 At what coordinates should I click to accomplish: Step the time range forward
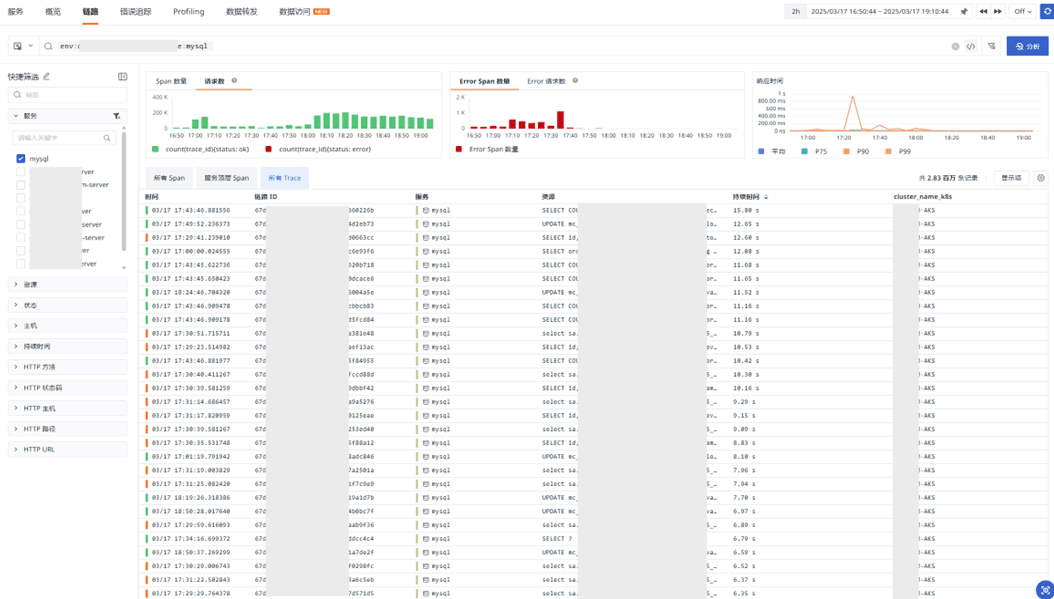coord(997,12)
